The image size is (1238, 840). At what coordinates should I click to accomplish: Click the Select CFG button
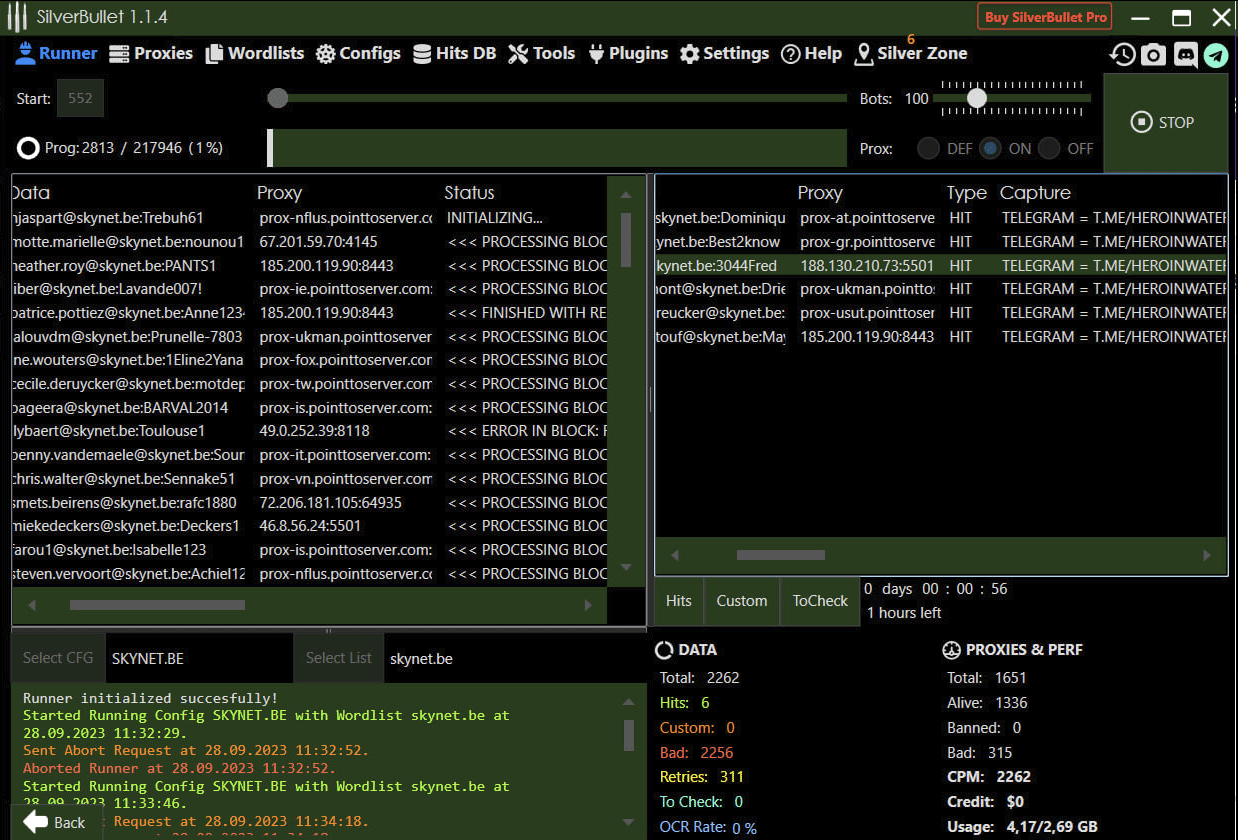point(58,658)
